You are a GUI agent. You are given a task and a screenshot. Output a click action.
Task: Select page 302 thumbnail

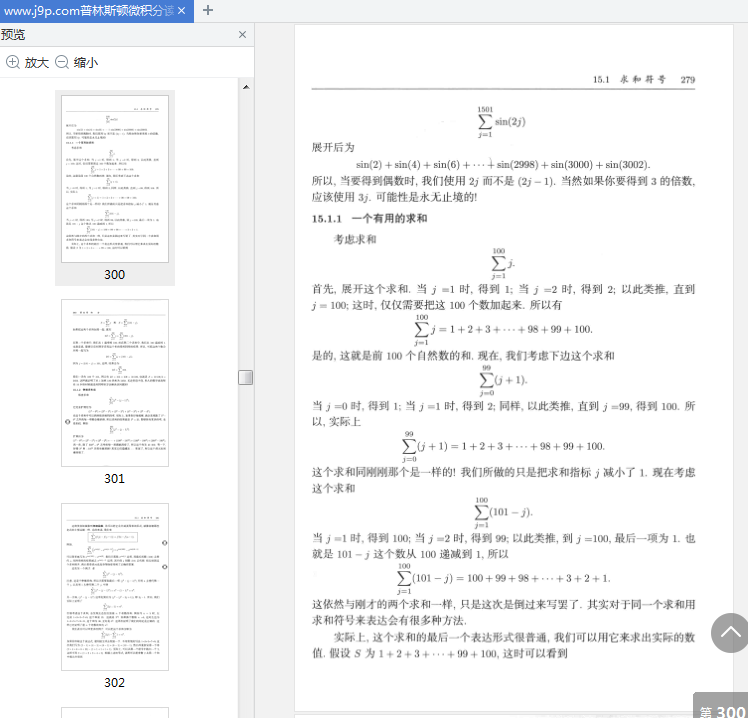click(115, 587)
